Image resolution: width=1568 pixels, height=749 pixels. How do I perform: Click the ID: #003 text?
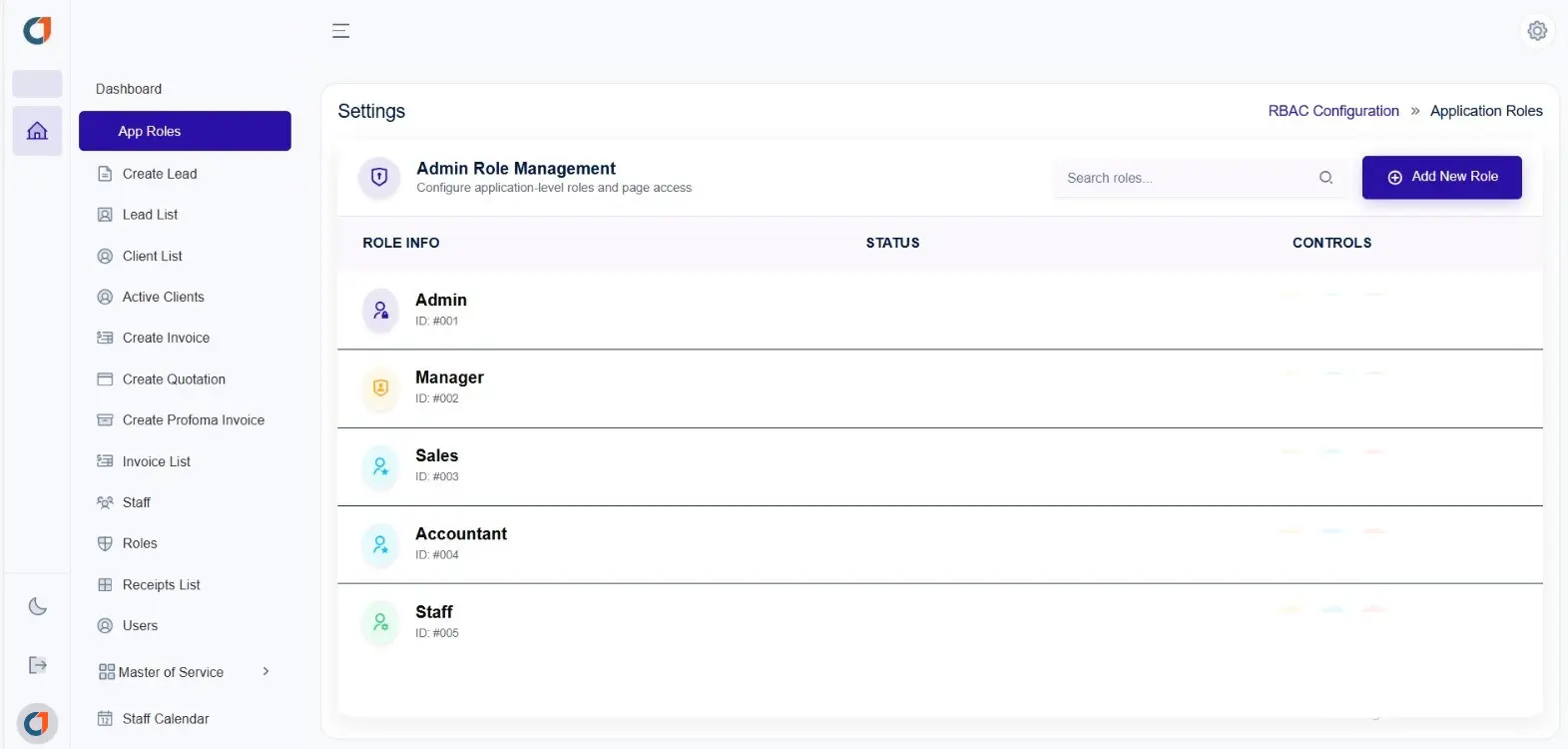(x=437, y=476)
